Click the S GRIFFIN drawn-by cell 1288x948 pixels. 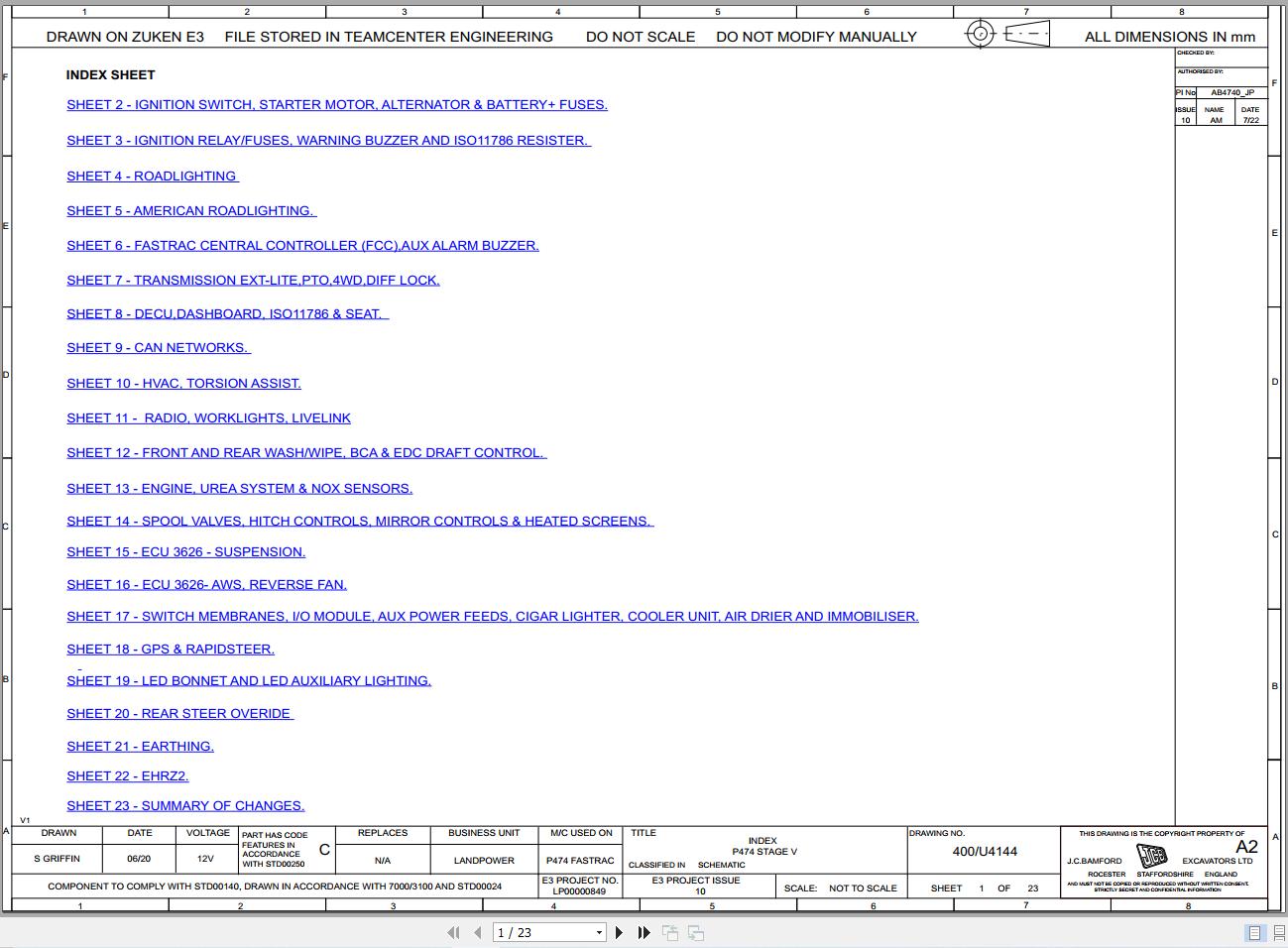click(x=57, y=859)
